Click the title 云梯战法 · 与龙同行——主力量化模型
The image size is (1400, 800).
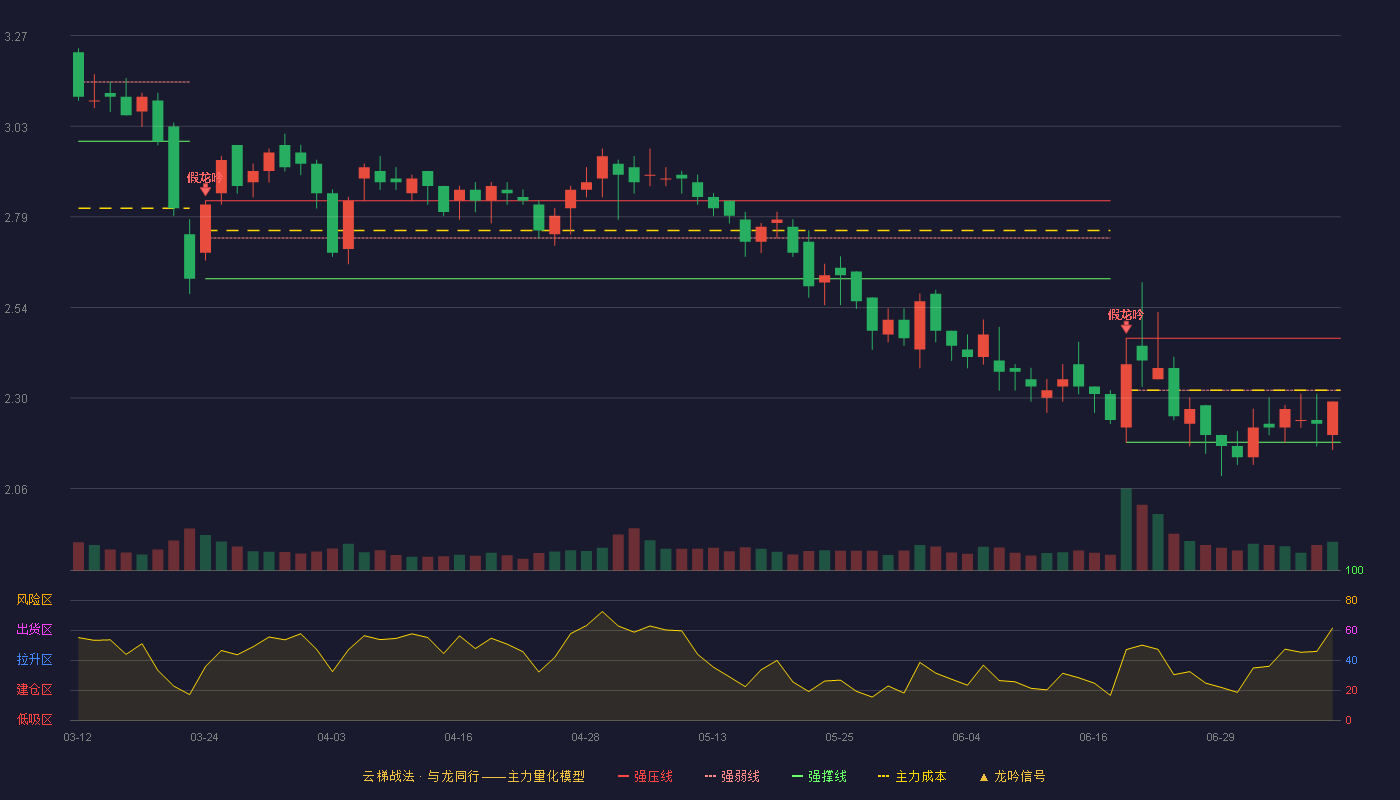pos(473,776)
